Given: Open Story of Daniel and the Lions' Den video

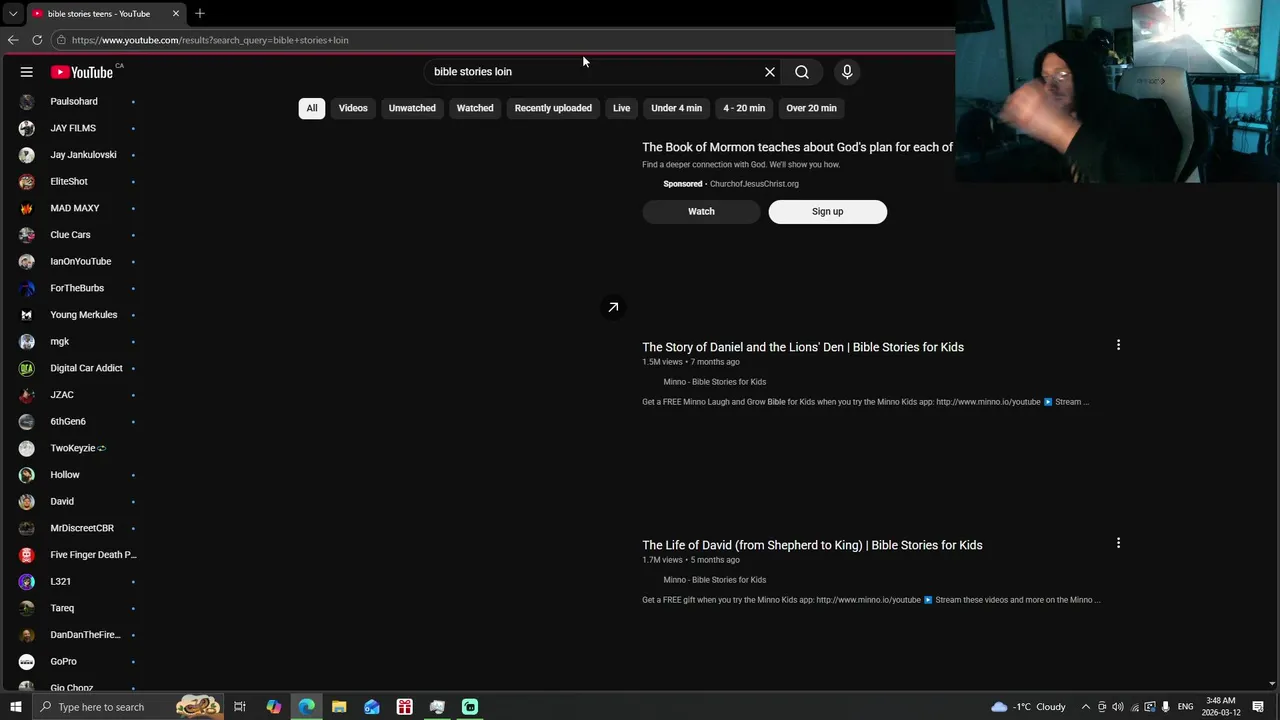Looking at the screenshot, I should click(x=803, y=347).
